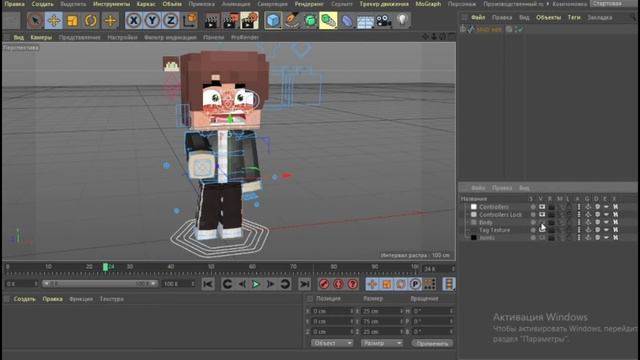
Task: Add a cube primitive
Action: click(273, 20)
